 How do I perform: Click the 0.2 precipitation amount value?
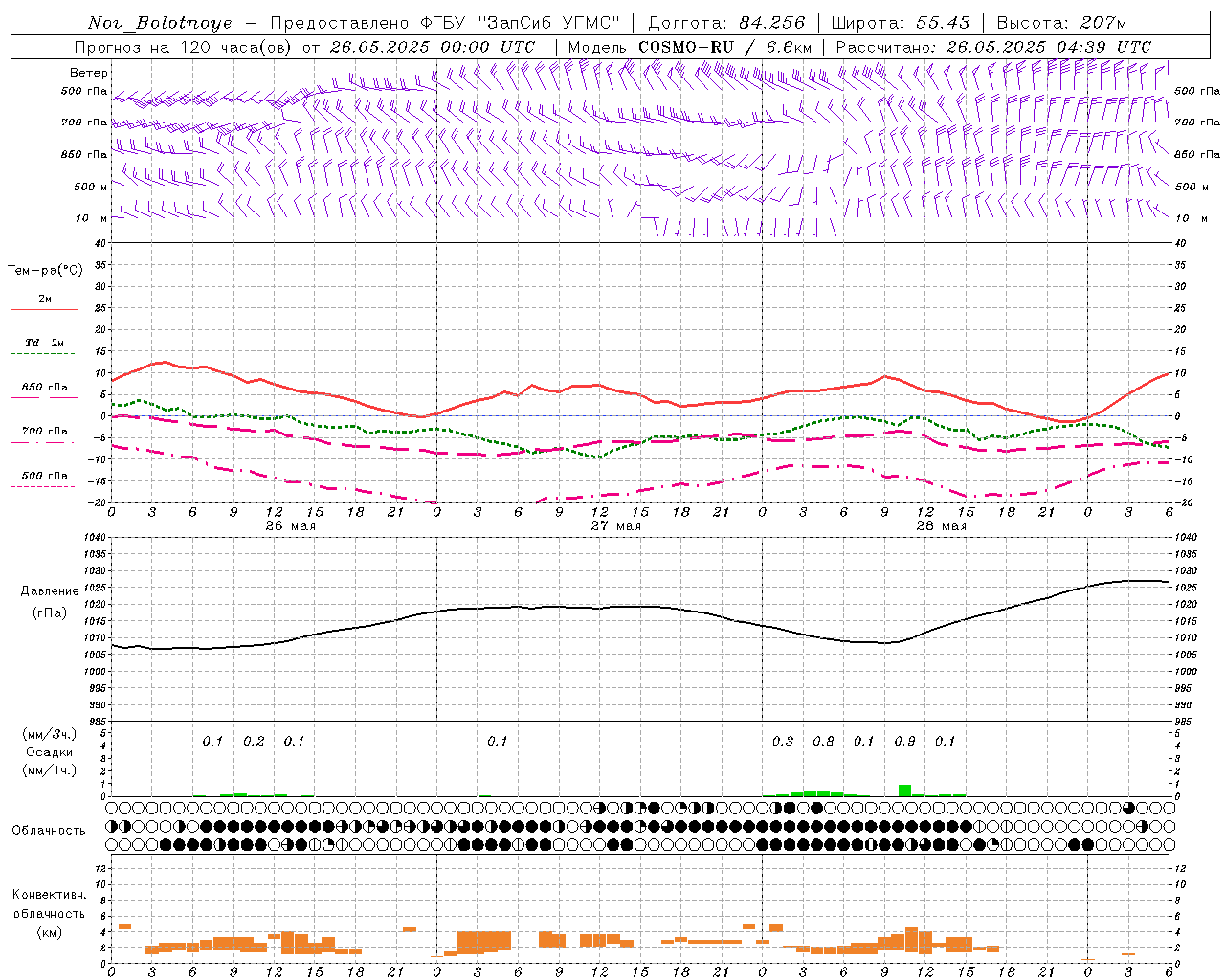pos(254,742)
